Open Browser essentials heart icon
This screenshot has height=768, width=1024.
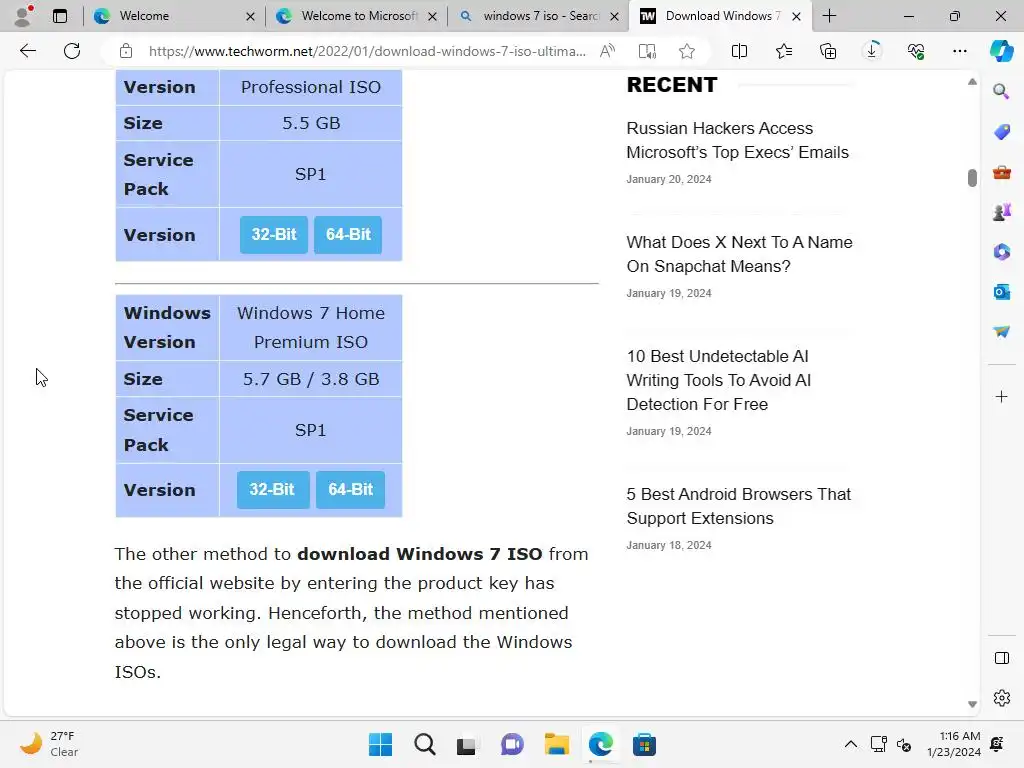tap(916, 51)
